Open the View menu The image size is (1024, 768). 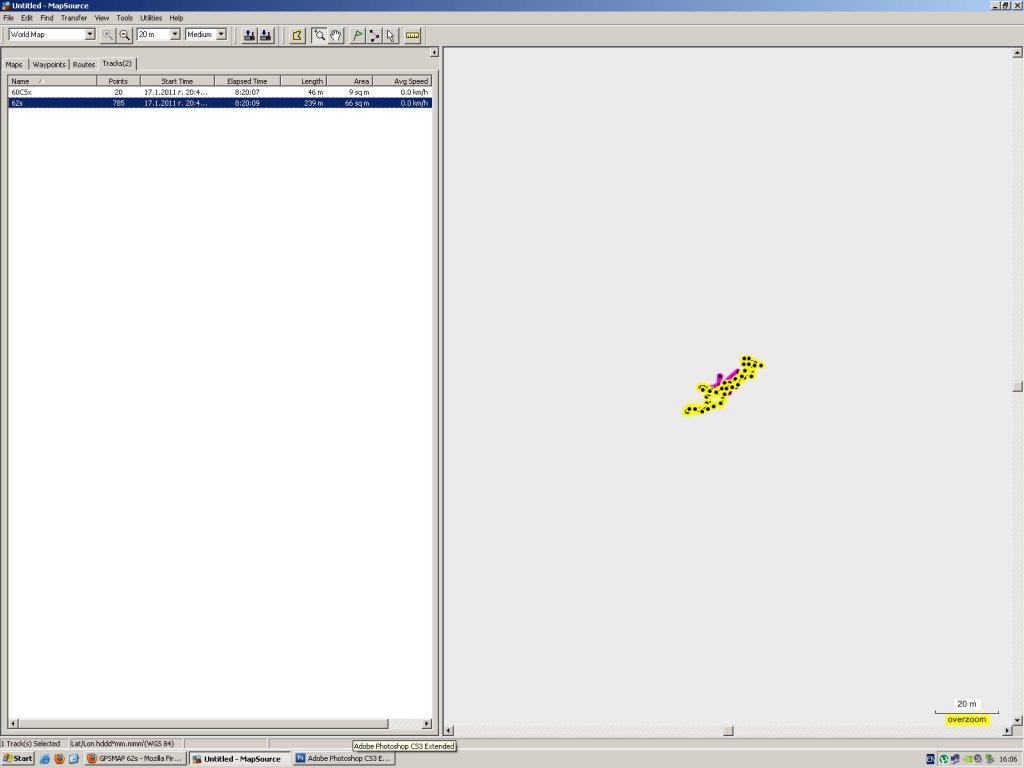click(x=102, y=18)
